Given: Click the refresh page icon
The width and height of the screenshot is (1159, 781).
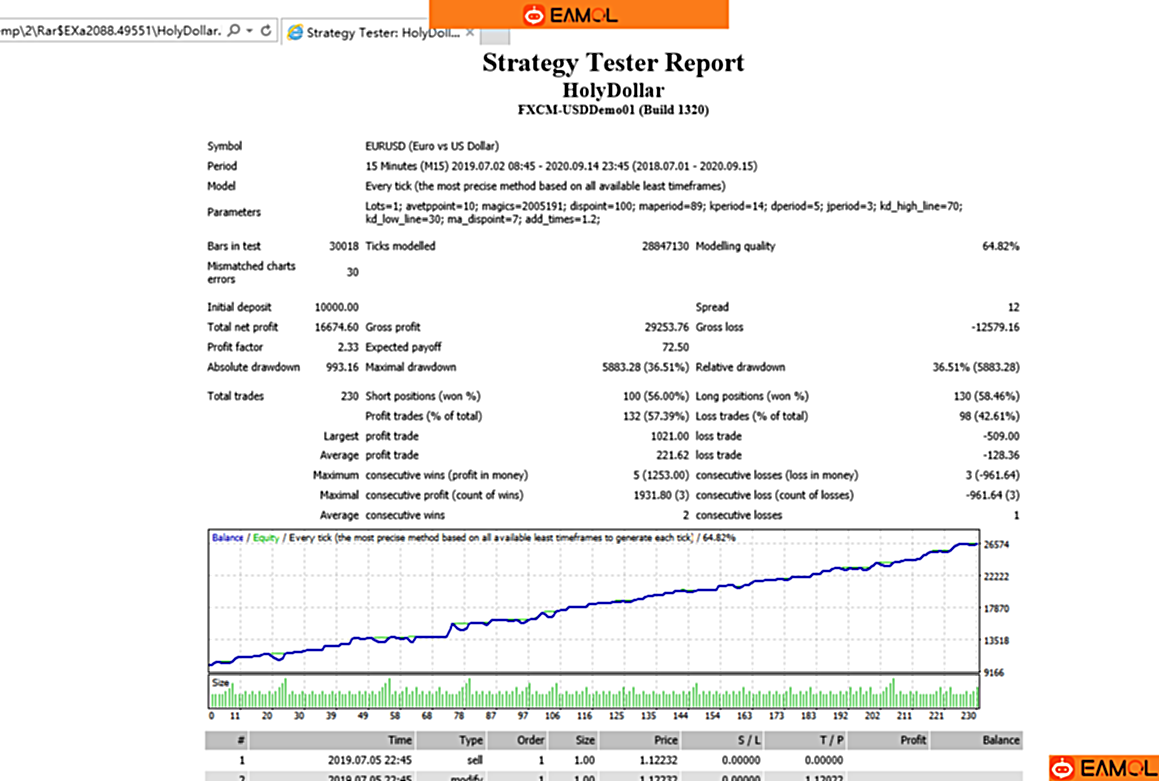Looking at the screenshot, I should click(x=266, y=31).
